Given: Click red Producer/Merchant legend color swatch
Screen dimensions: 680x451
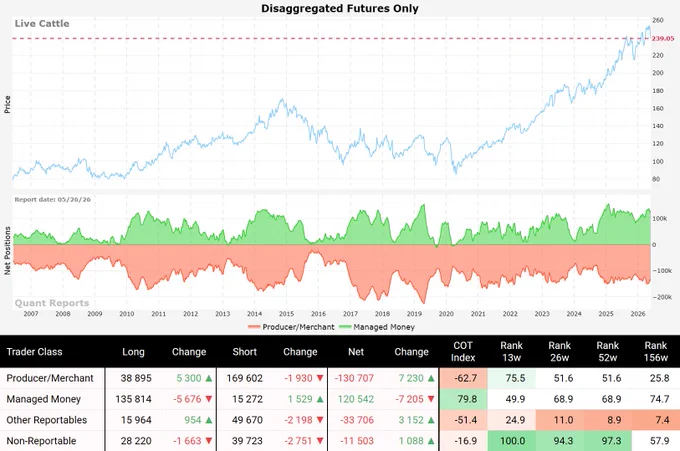Looking at the screenshot, I should pyautogui.click(x=254, y=327).
